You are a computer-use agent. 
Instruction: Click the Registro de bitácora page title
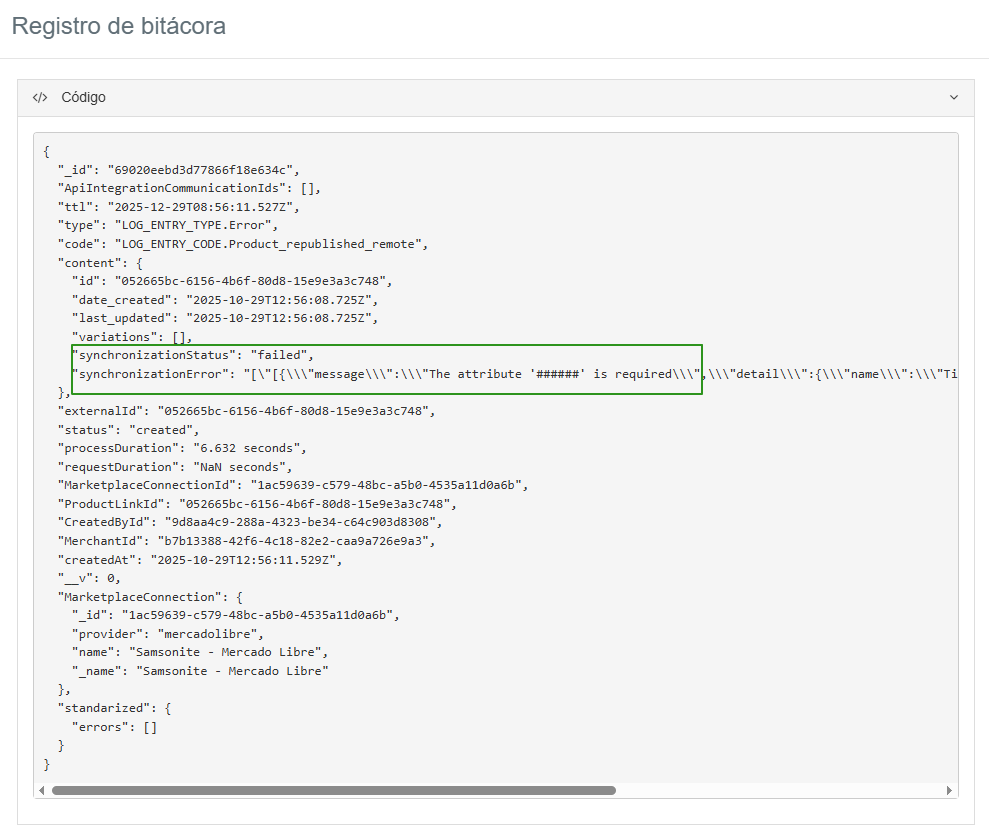pyautogui.click(x=118, y=26)
